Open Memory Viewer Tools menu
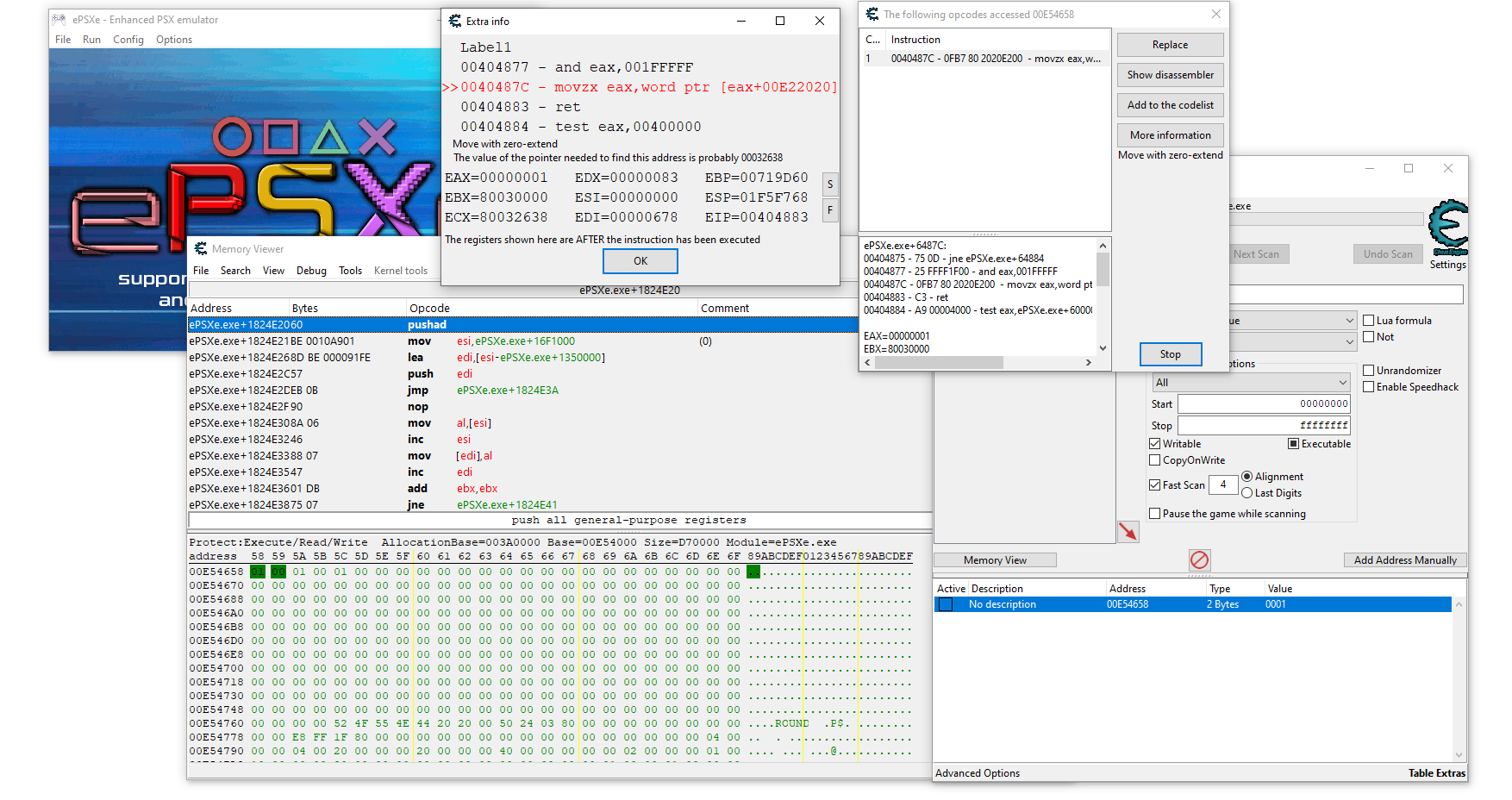The image size is (1512, 800). [350, 270]
